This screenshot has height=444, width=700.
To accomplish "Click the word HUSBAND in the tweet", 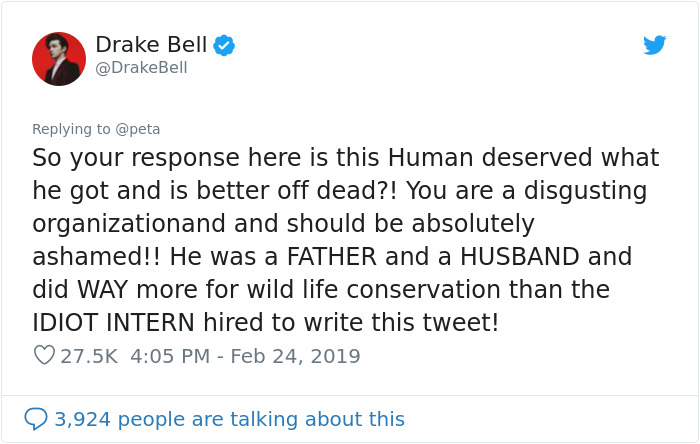I will pos(519,257).
